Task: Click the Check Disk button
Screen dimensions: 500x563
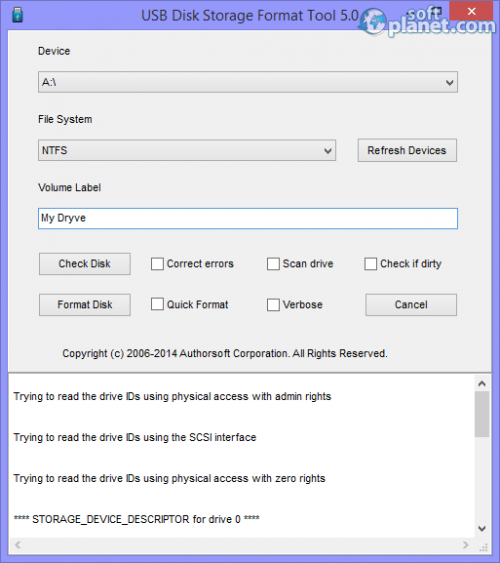Action: pos(85,264)
